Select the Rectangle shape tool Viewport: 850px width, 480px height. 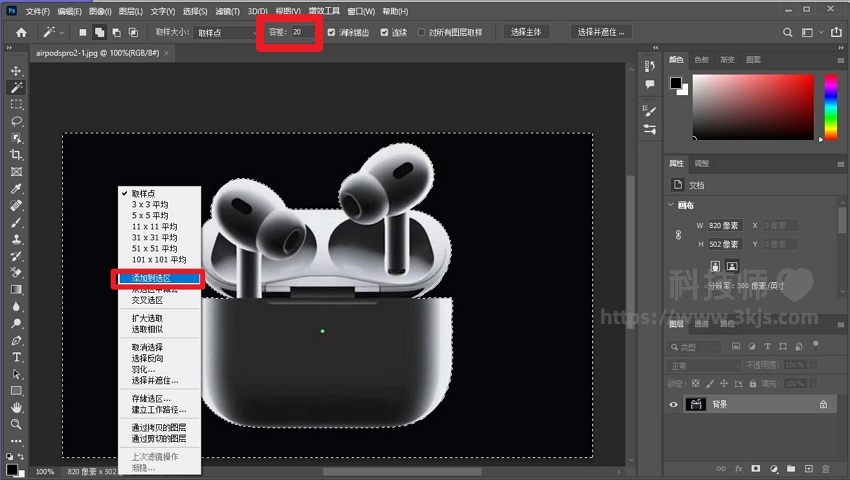16,391
